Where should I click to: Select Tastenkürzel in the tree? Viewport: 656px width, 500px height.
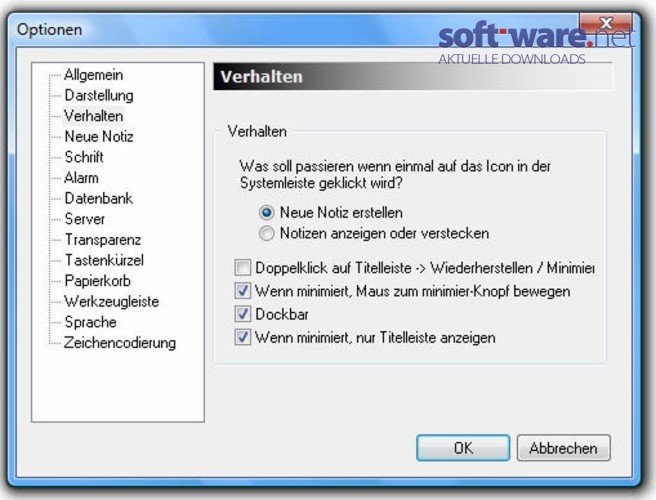(x=104, y=260)
